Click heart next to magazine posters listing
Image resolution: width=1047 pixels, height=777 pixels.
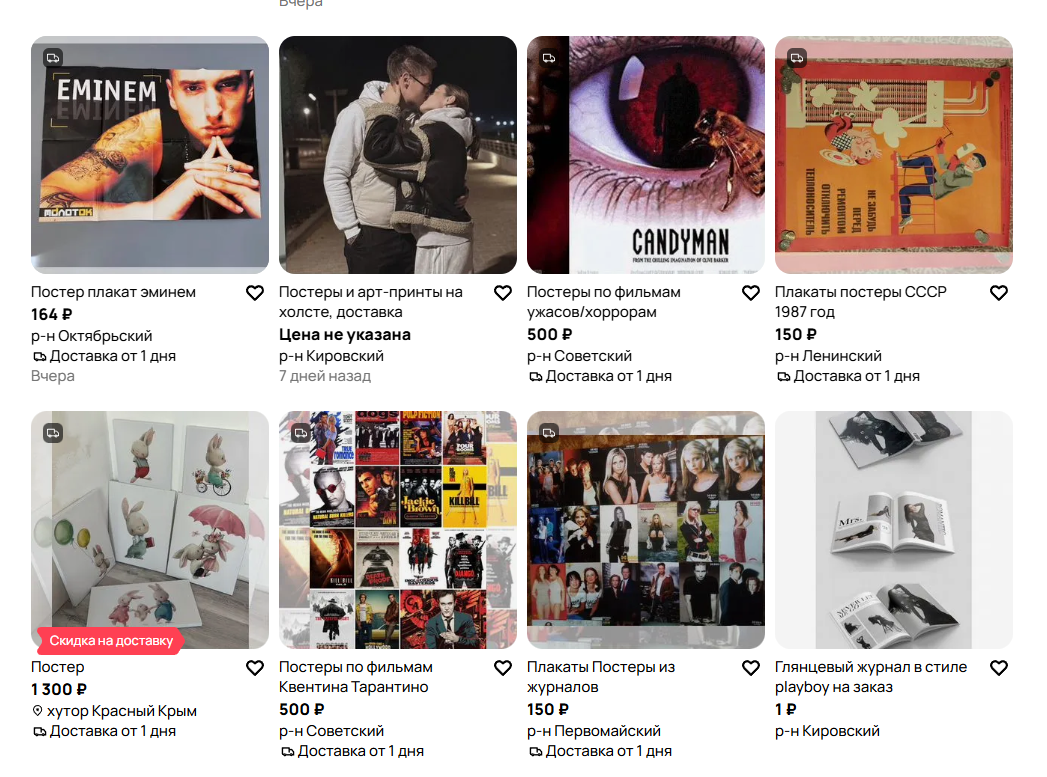[751, 668]
